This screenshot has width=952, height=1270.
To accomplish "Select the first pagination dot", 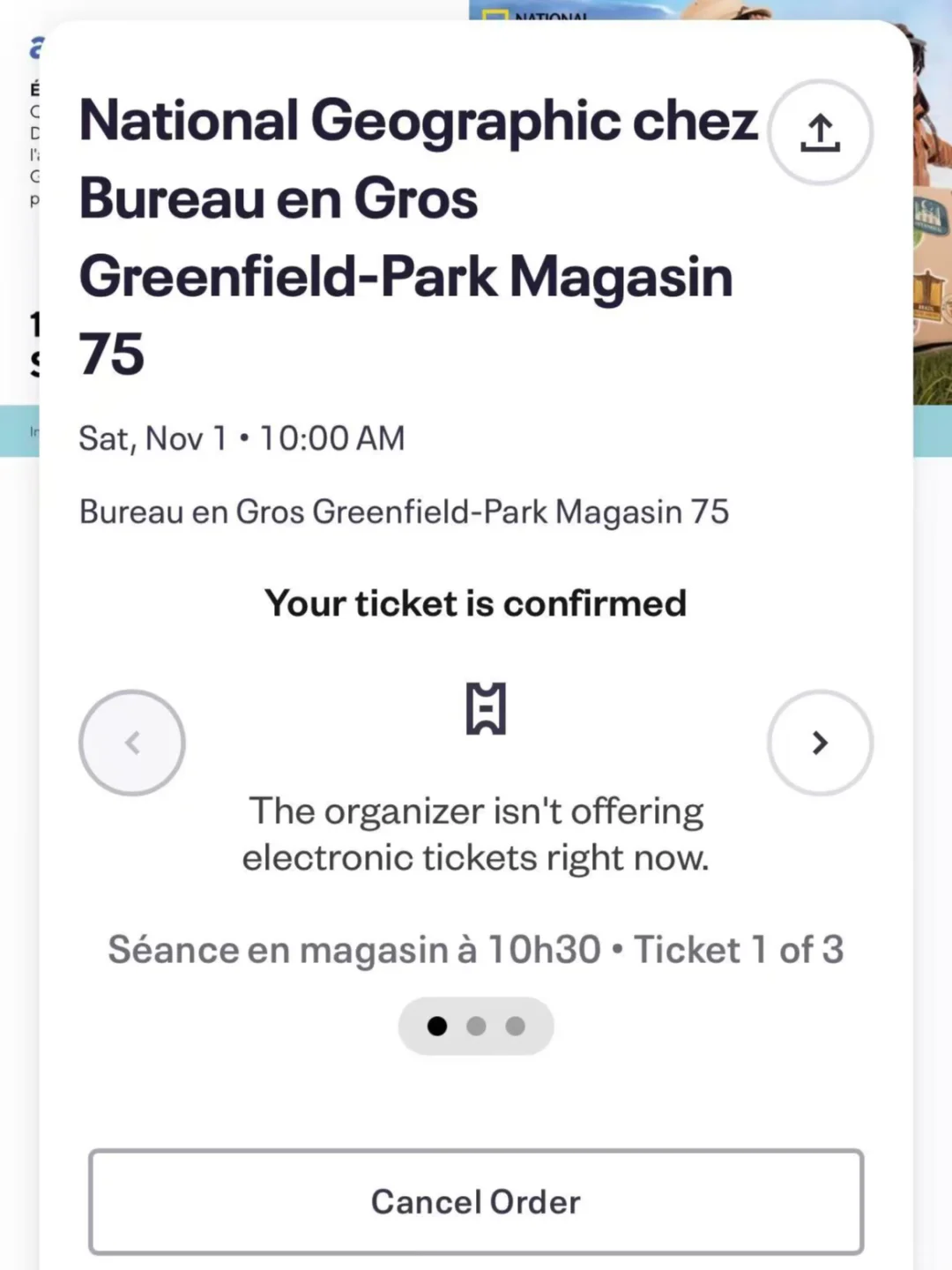I will coord(437,1026).
